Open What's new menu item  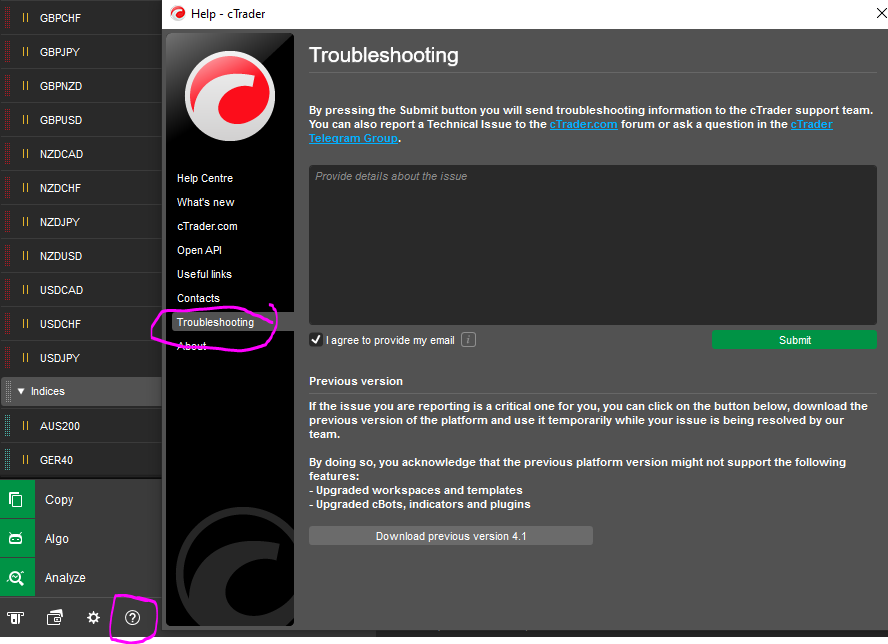[x=206, y=202]
